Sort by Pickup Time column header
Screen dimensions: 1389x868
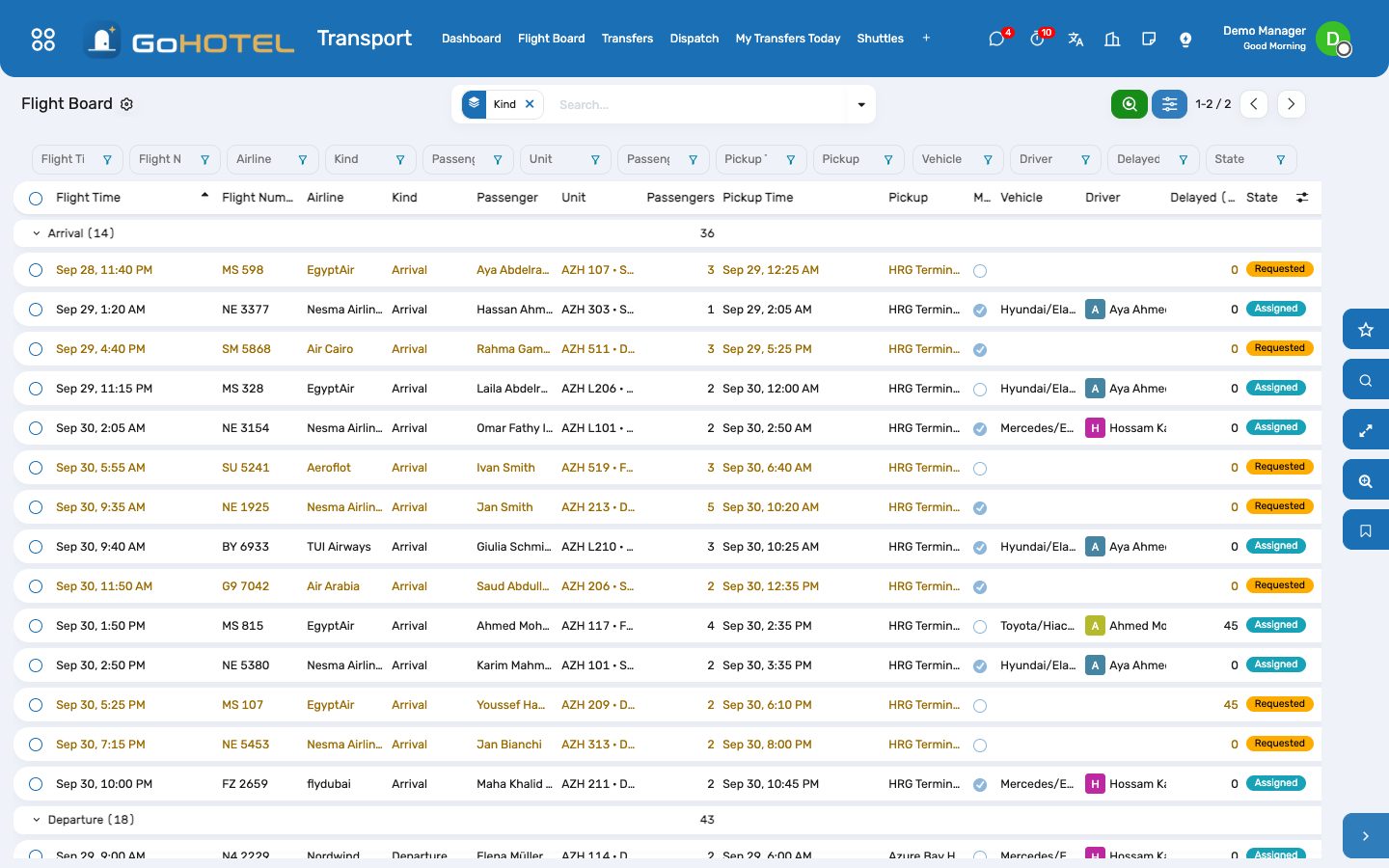[x=758, y=198]
